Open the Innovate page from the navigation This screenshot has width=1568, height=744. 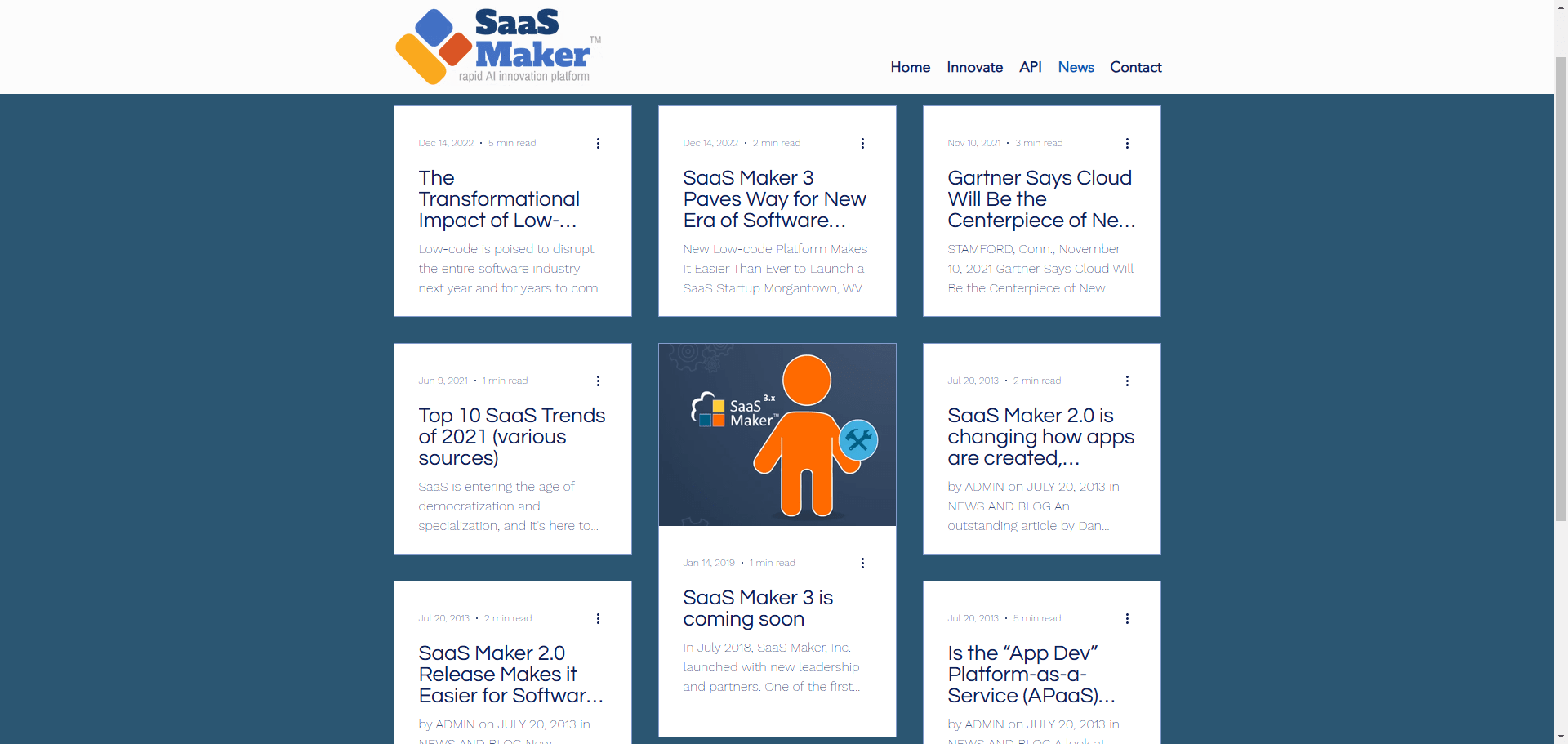pos(974,67)
